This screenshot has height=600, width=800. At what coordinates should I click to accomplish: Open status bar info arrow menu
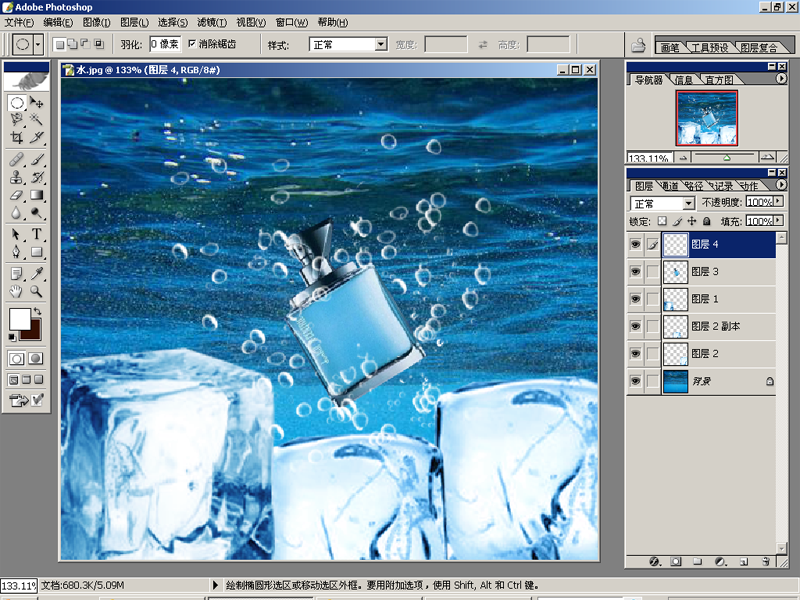[x=215, y=585]
